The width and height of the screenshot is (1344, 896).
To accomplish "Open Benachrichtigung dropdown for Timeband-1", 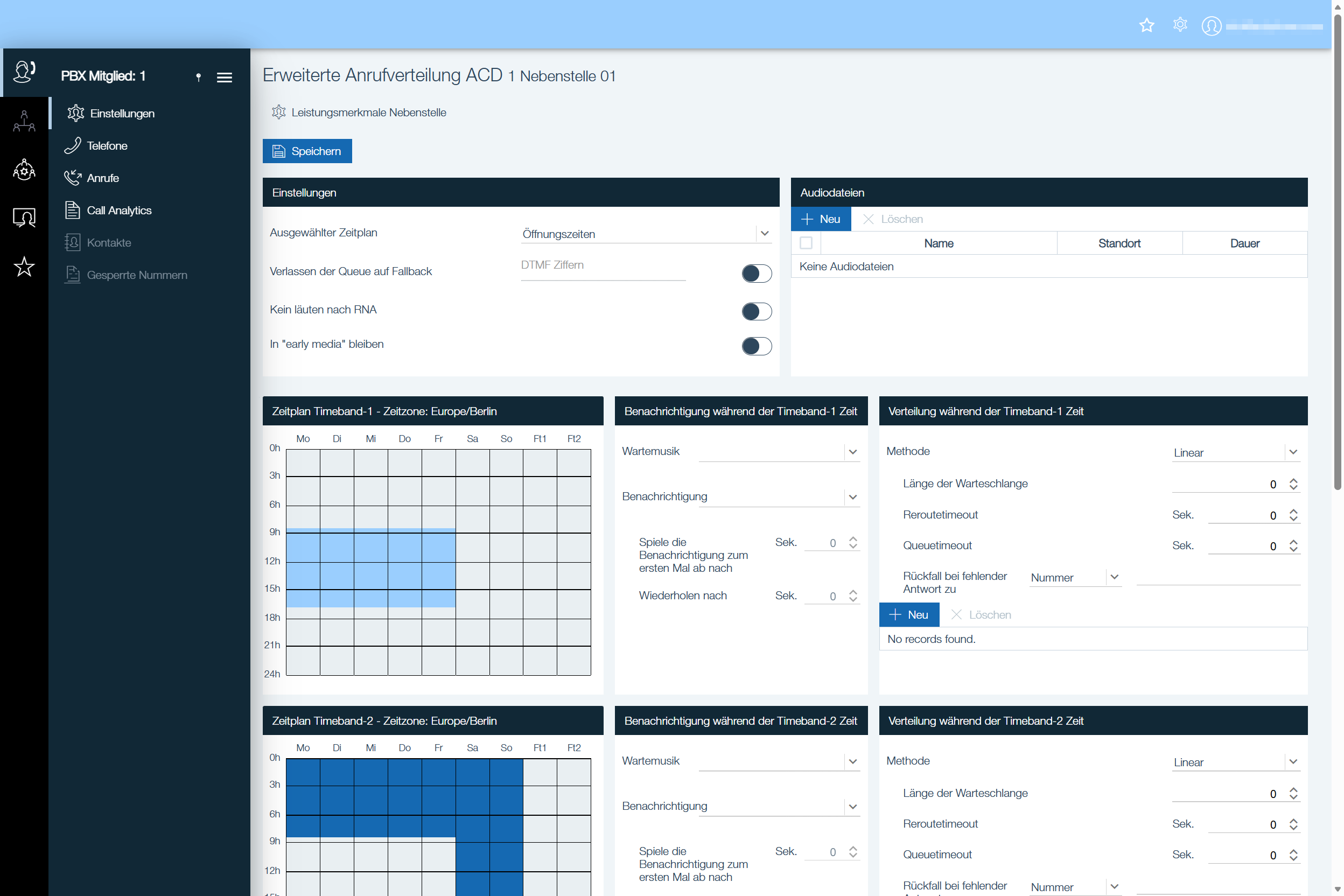I will (779, 496).
